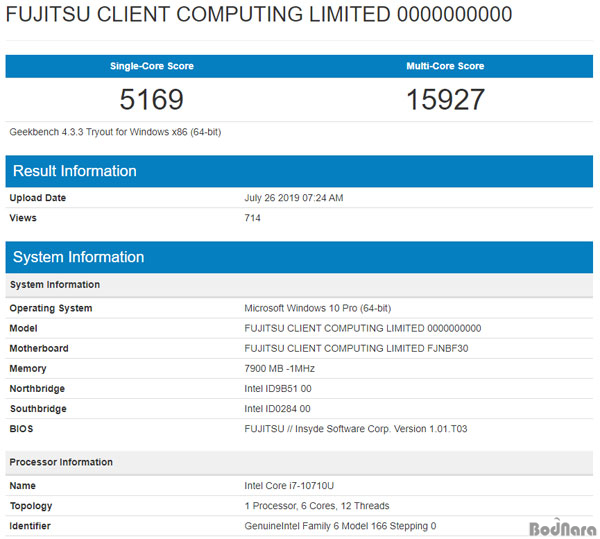Select Intel ID0284 00 value
This screenshot has height=539, width=600.
(x=277, y=409)
